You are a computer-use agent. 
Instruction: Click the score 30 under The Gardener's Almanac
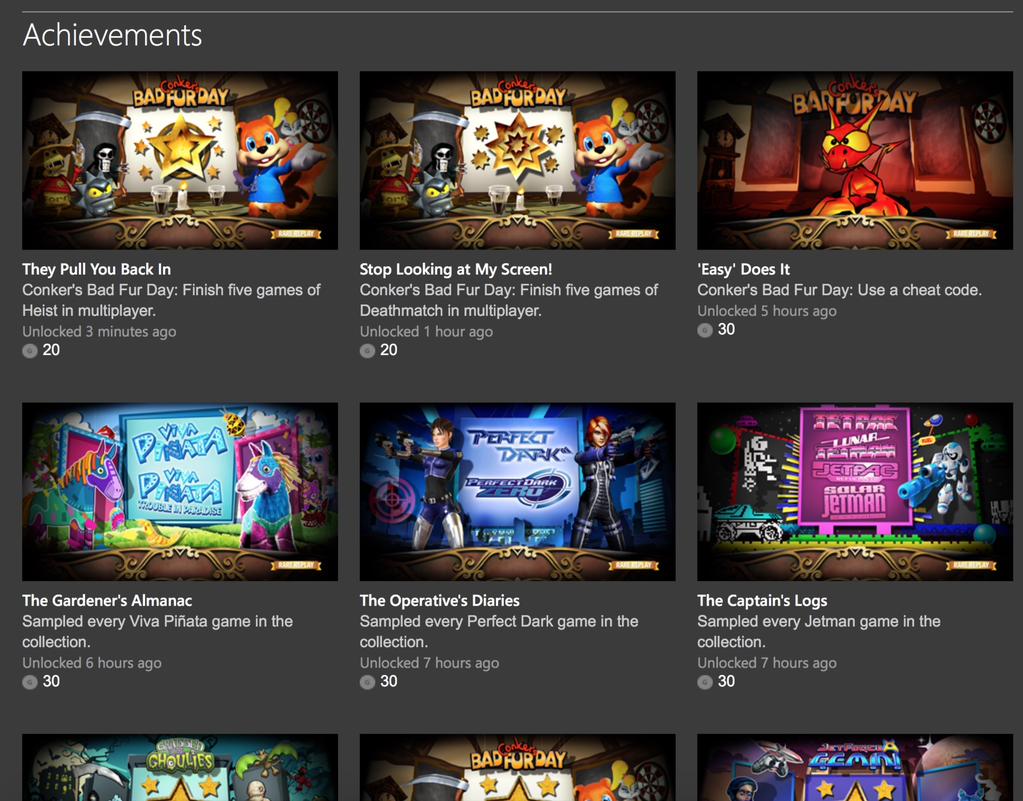[x=51, y=682]
